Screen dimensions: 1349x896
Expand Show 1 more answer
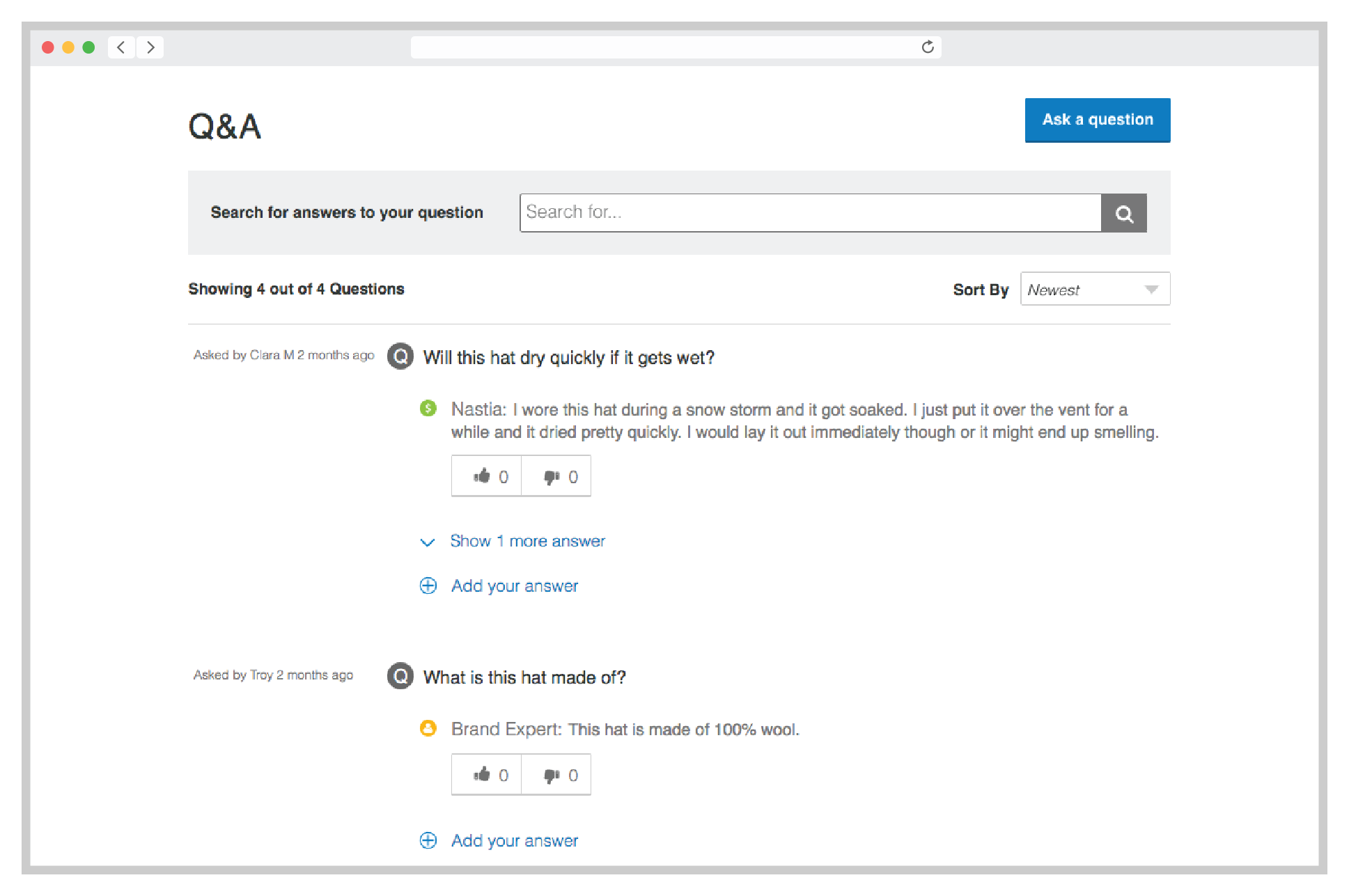[527, 541]
